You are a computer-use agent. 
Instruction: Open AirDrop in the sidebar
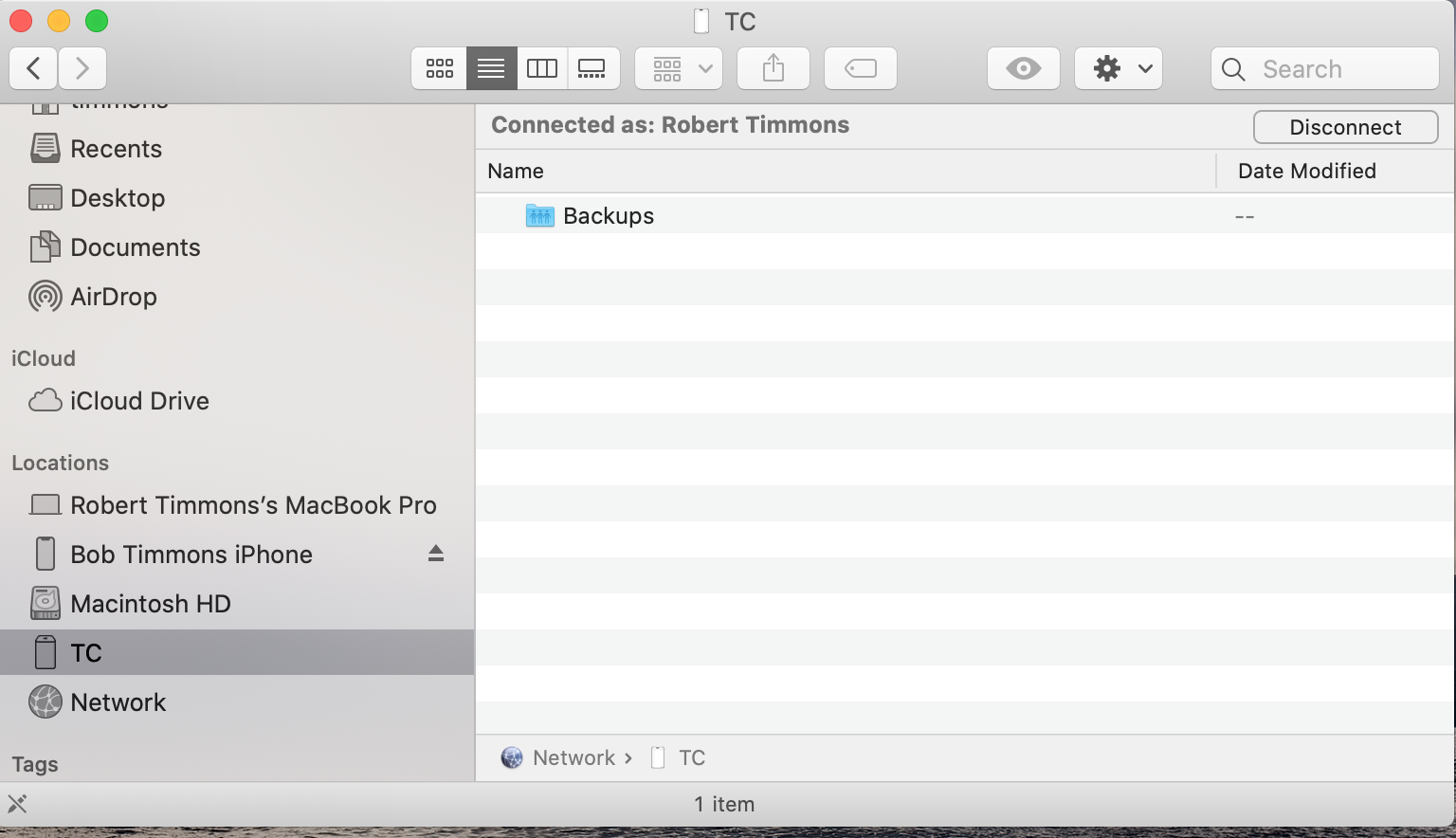pos(237,297)
